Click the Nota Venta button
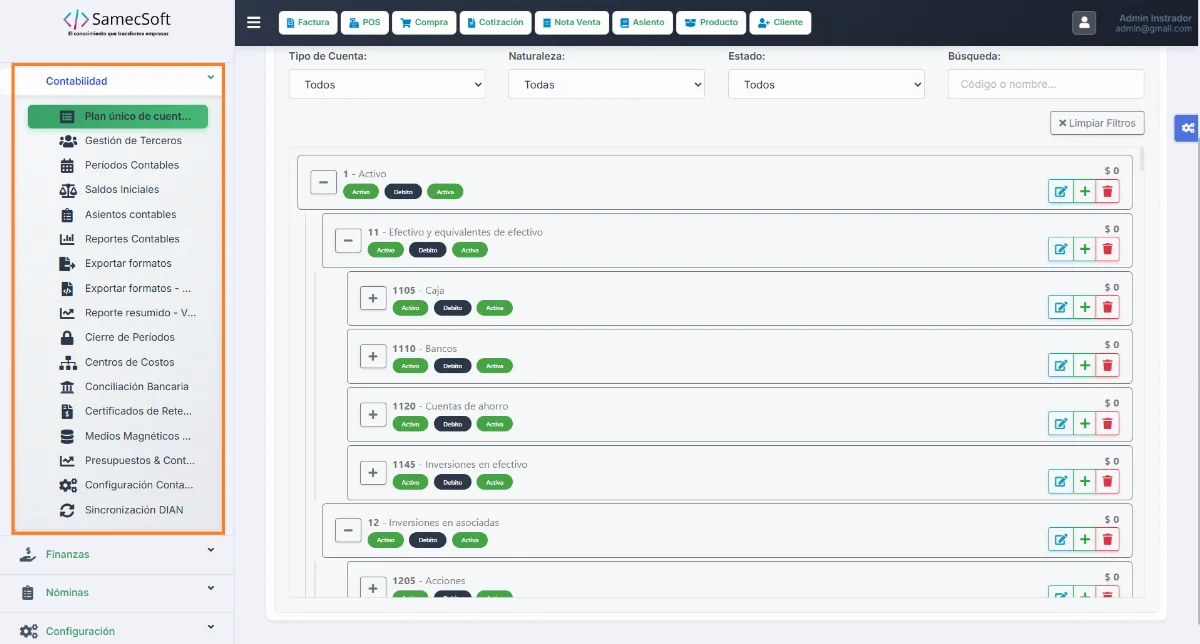 tap(571, 22)
